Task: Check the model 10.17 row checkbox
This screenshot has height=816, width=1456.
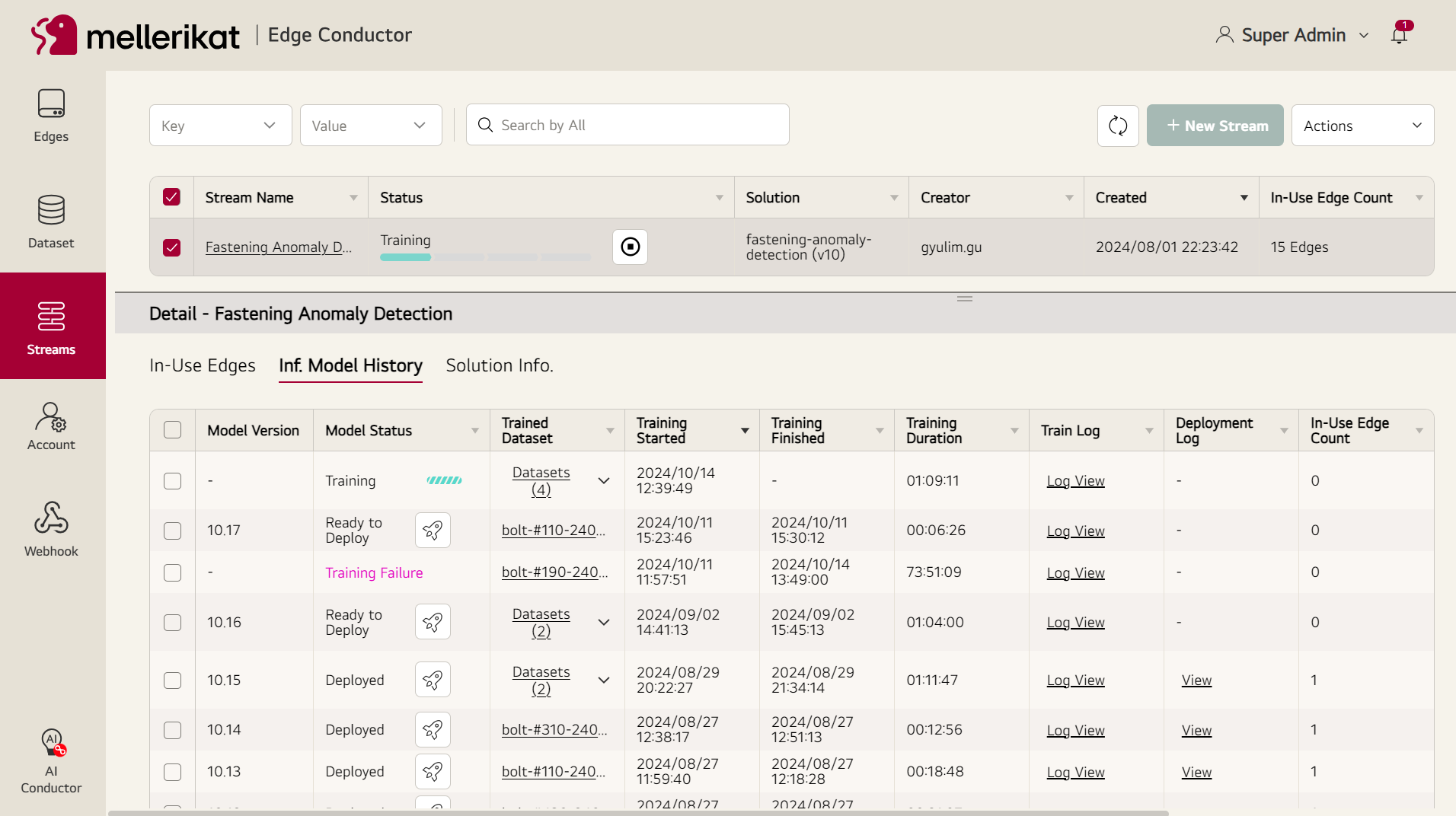Action: pos(172,530)
